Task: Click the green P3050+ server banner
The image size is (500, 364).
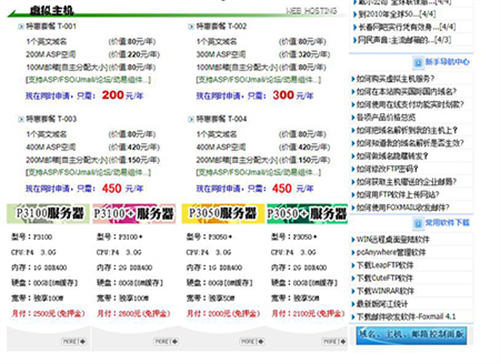Action: pos(307,214)
